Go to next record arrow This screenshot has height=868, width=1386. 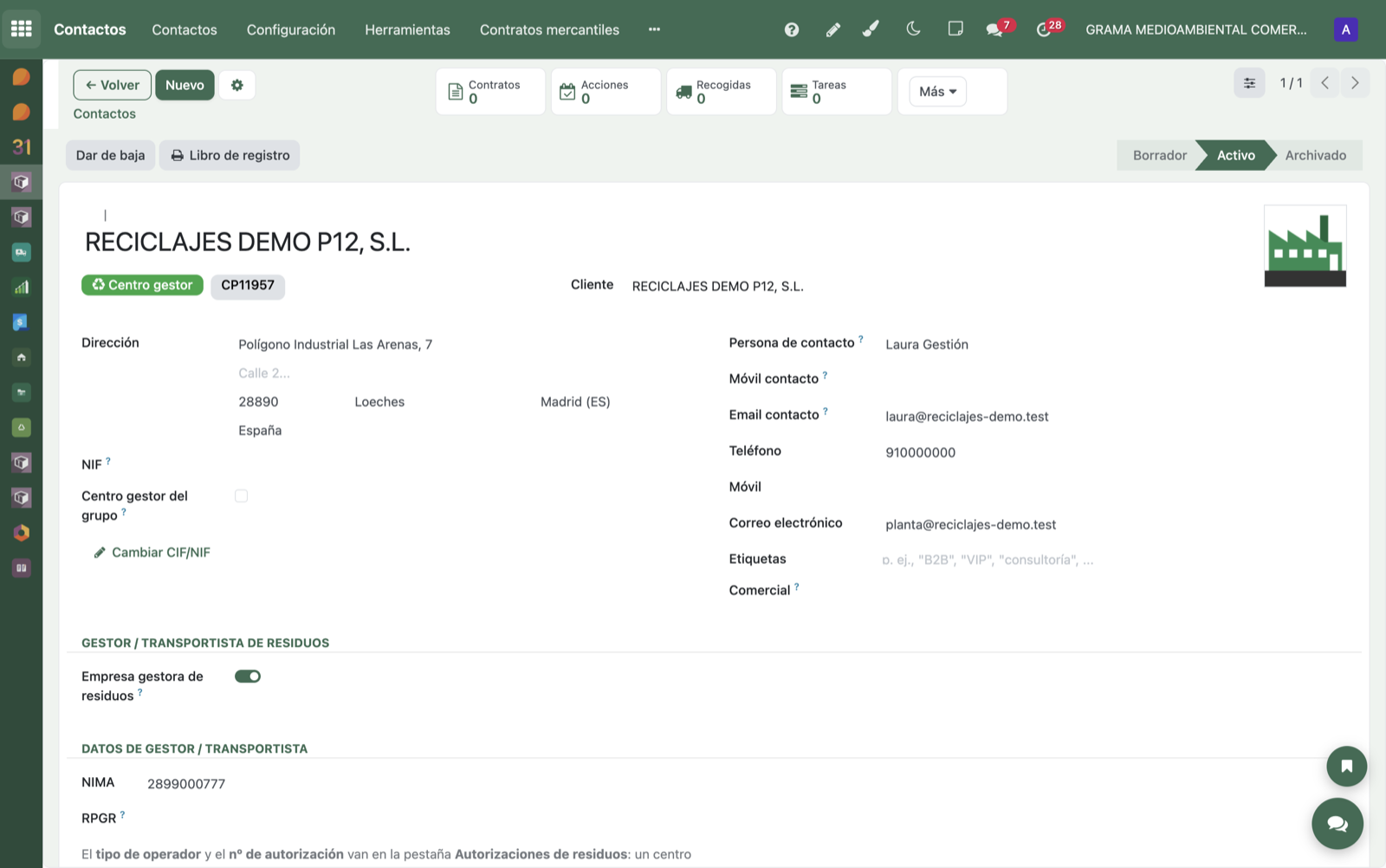tap(1355, 83)
